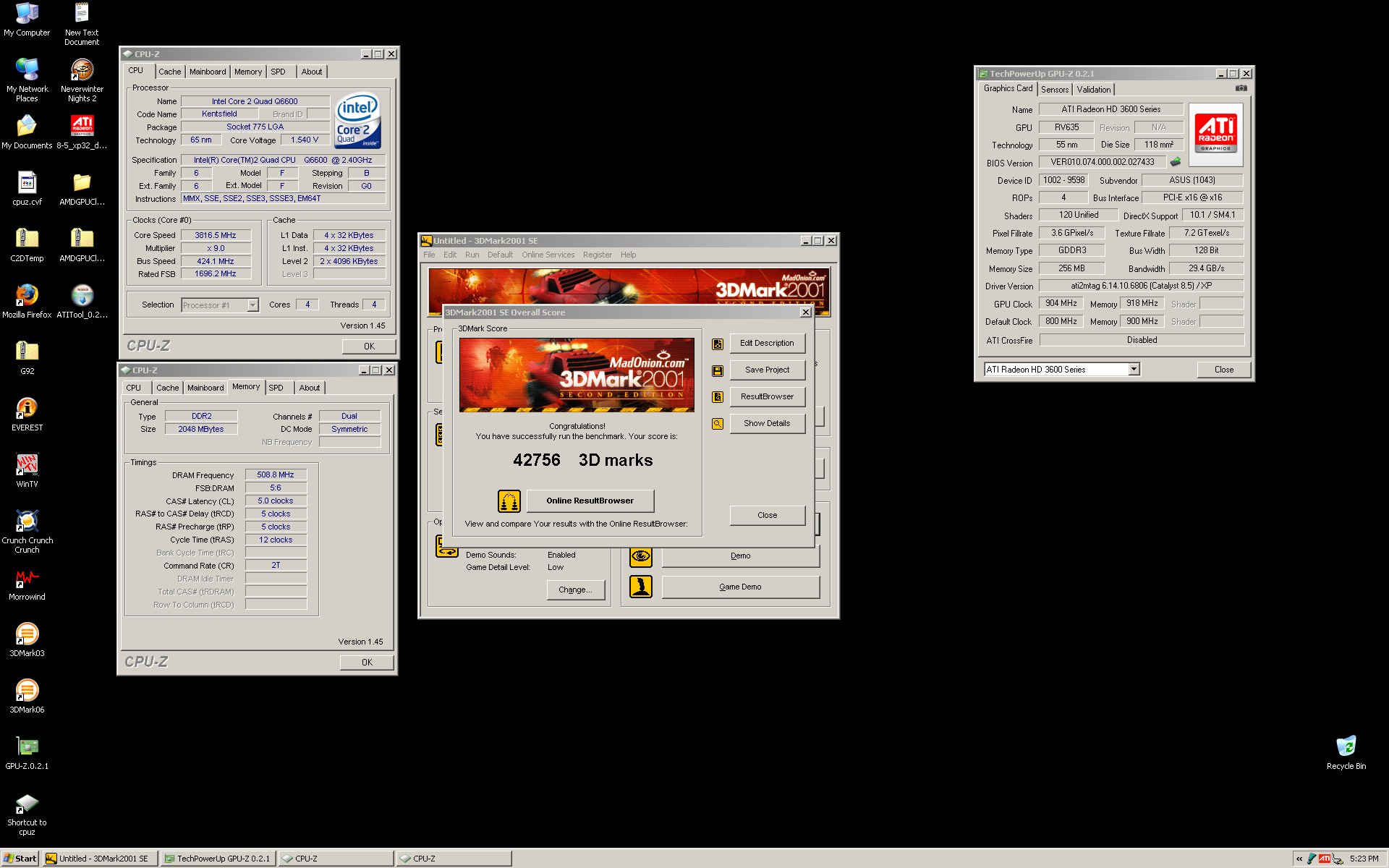Expand hidden system tray icons chevron

tap(1299, 859)
